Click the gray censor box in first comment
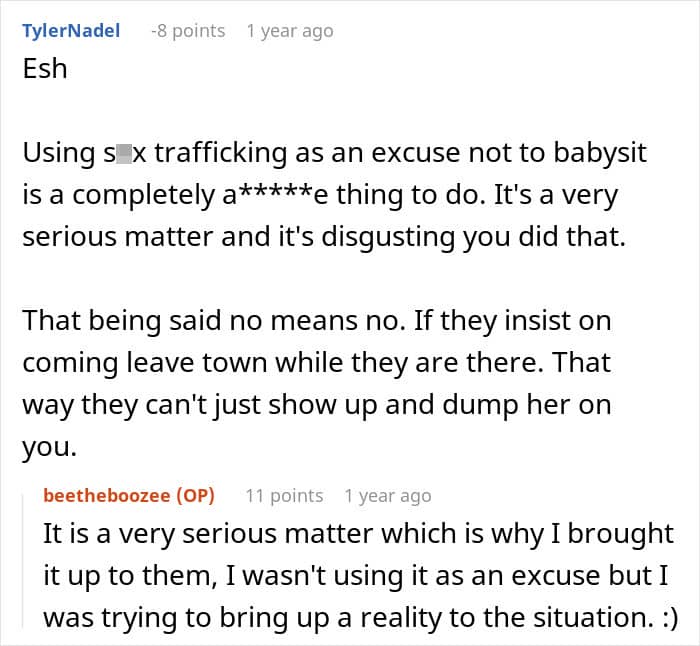The width and height of the screenshot is (700, 646). pos(125,154)
